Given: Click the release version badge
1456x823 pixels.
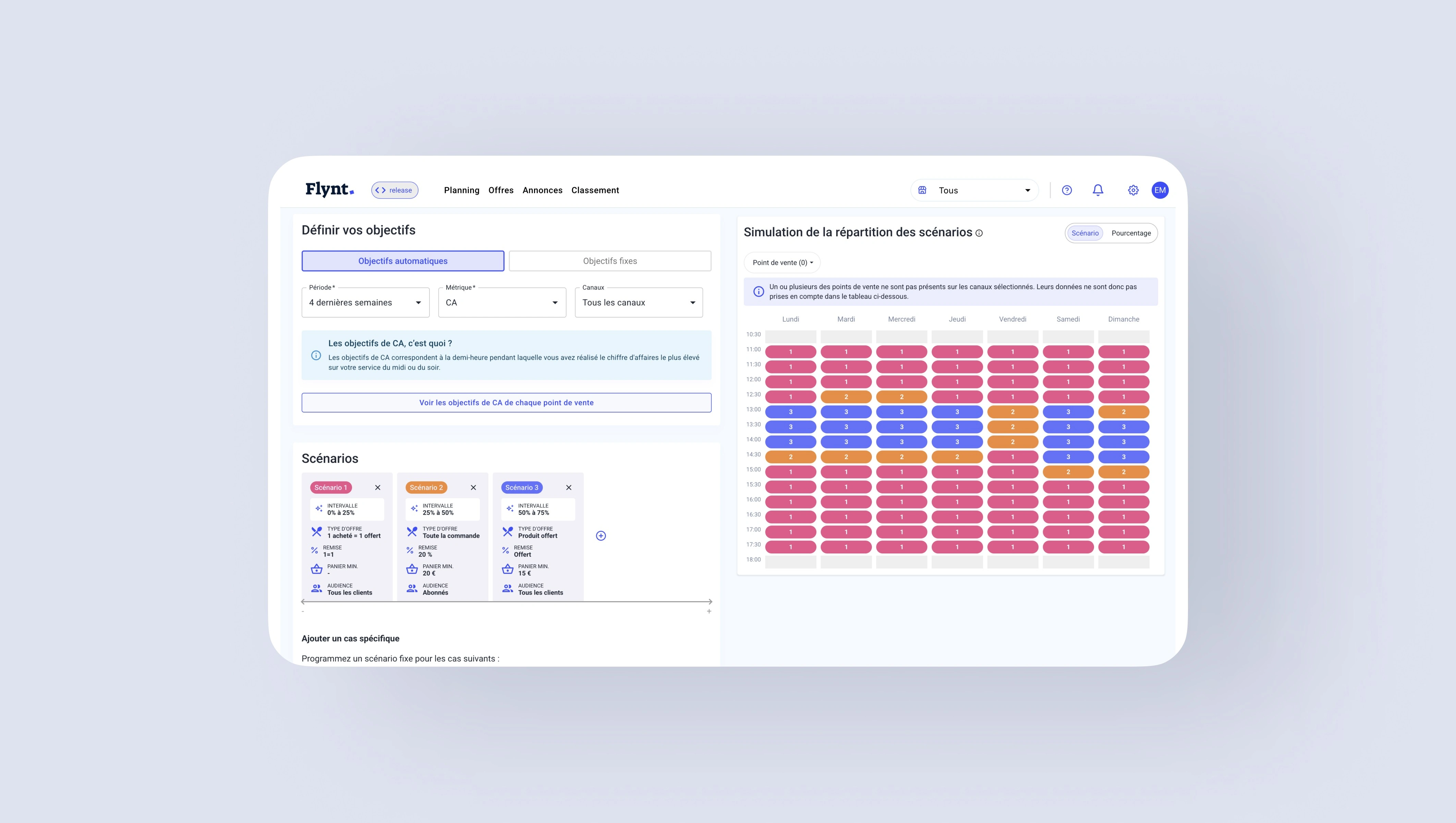Looking at the screenshot, I should point(395,190).
